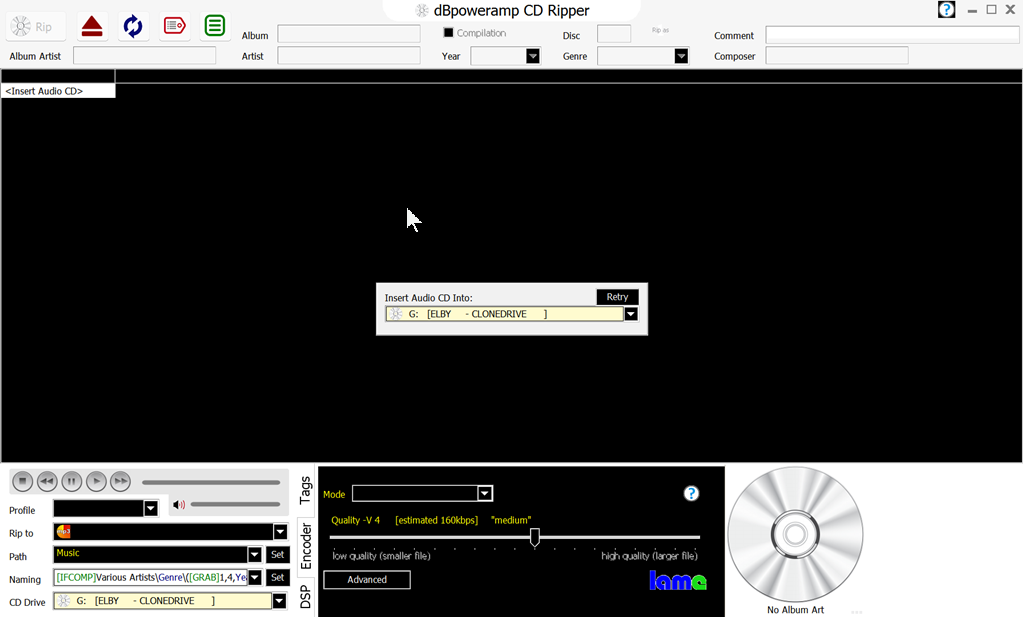Click the red Eject CD icon
Viewport: 1023px width, 617px height.
tap(92, 27)
